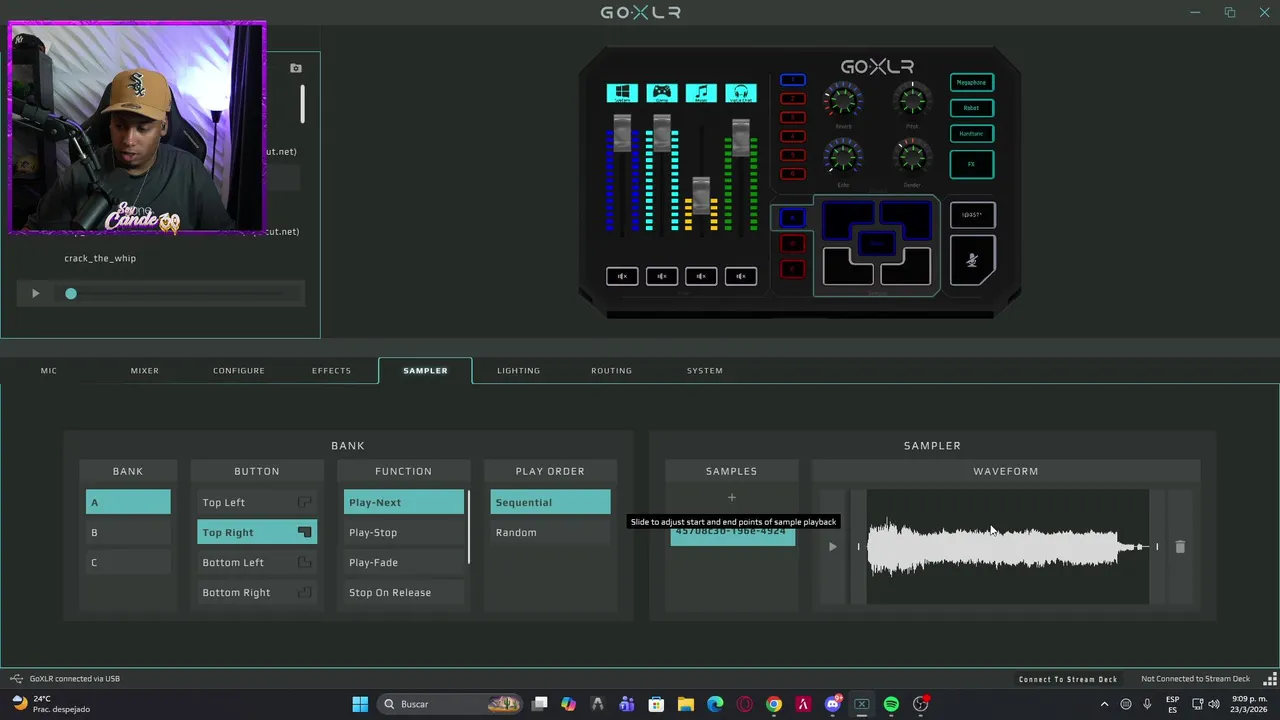
Task: Click the Music note channel icon
Action: point(701,93)
